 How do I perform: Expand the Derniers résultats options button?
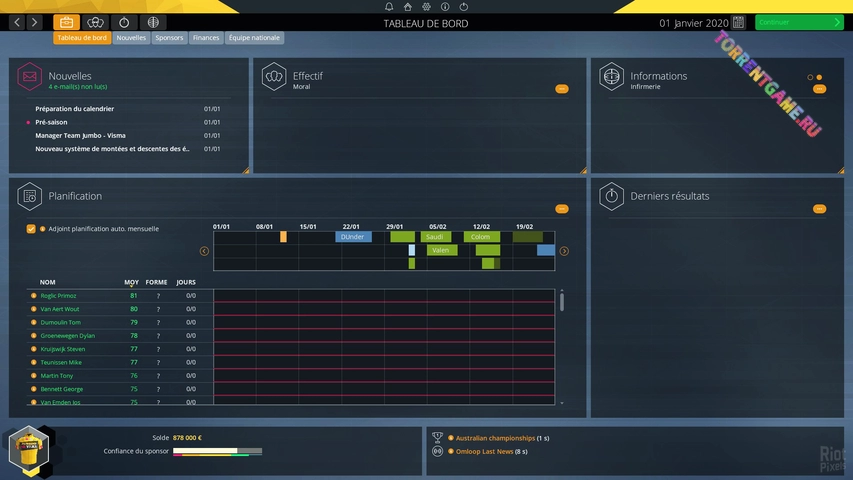820,209
